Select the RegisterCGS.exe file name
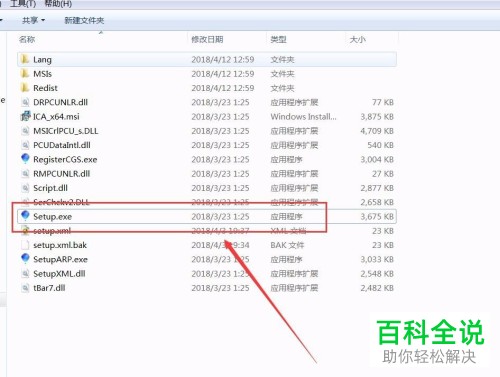 pyautogui.click(x=65, y=160)
